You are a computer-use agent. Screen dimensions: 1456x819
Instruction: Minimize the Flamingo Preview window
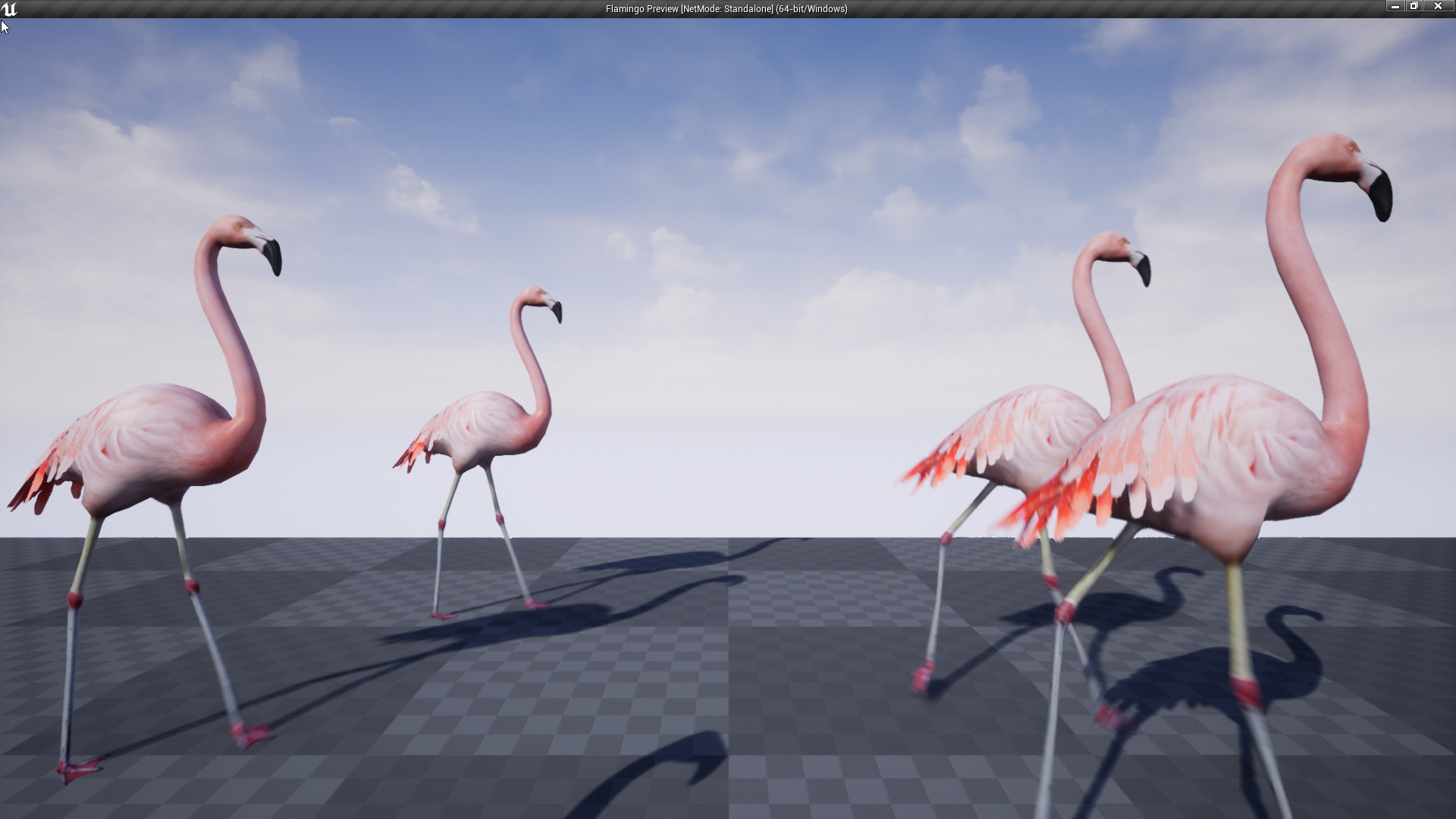point(1395,6)
